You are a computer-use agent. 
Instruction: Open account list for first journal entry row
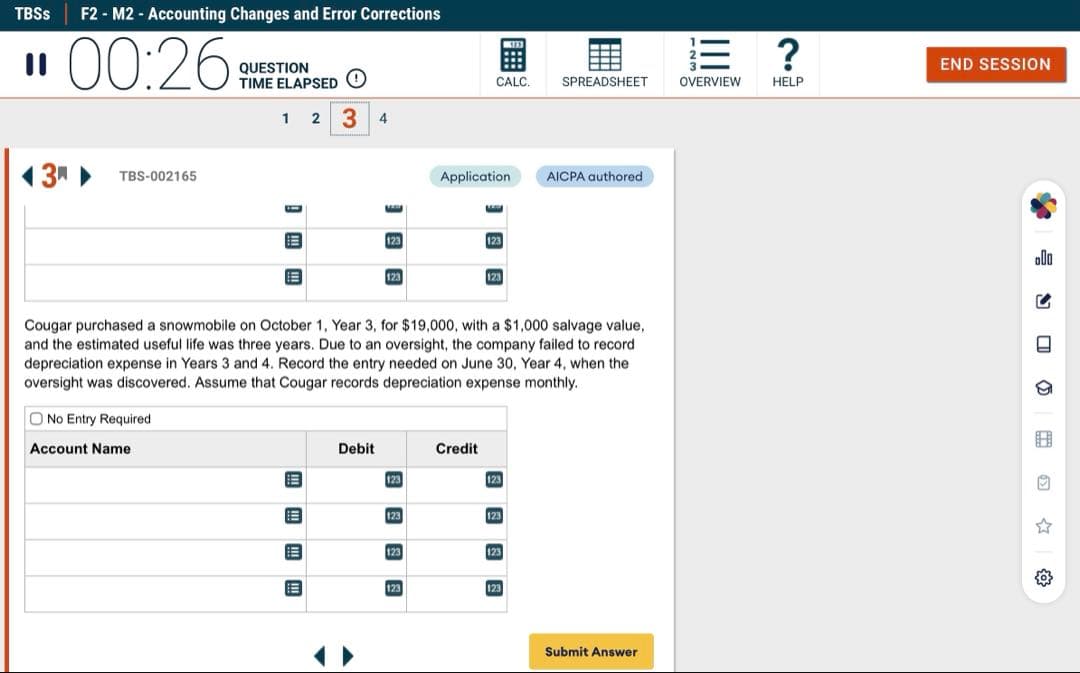point(292,480)
